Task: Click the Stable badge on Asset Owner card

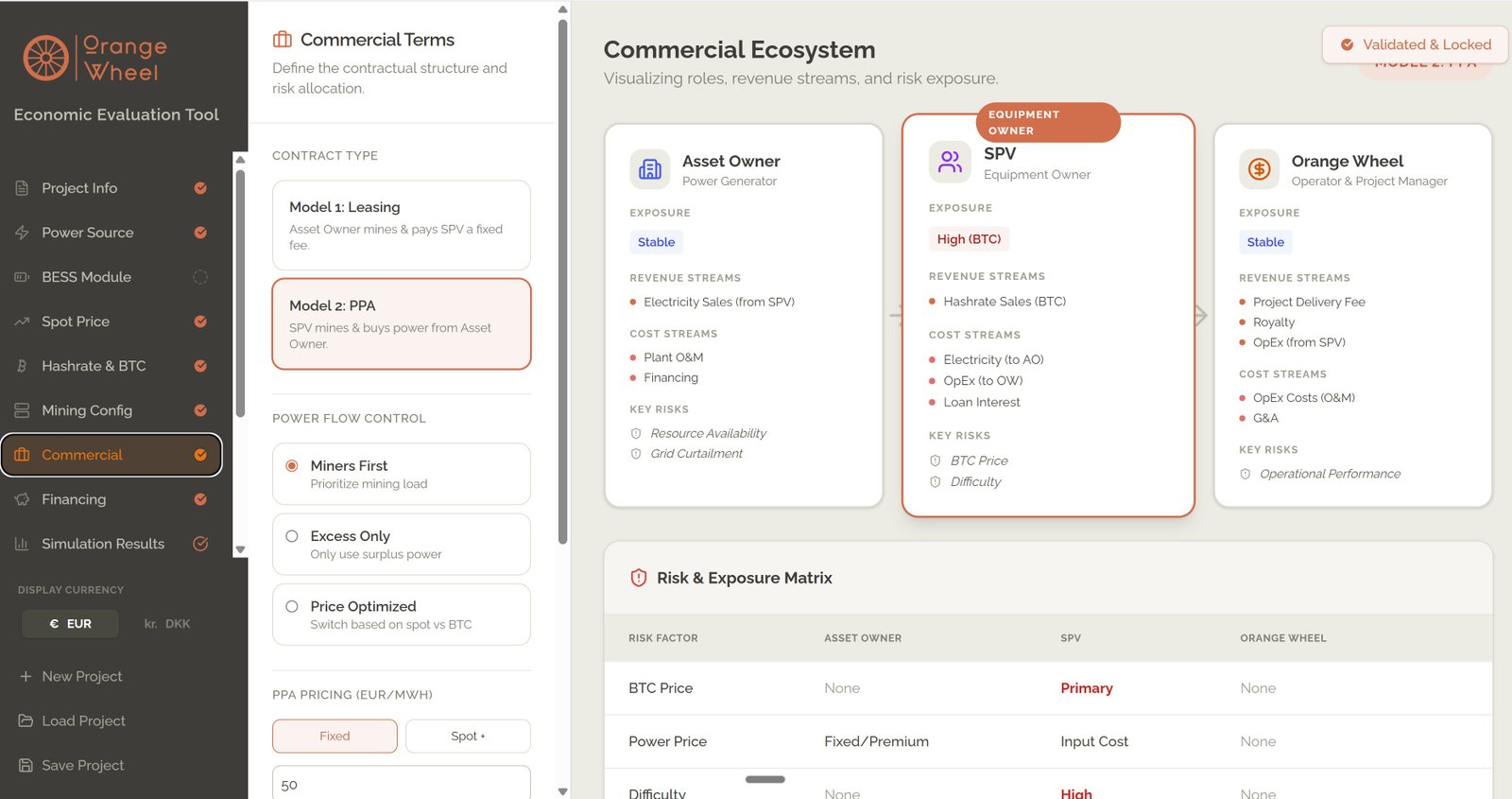Action: (x=656, y=242)
